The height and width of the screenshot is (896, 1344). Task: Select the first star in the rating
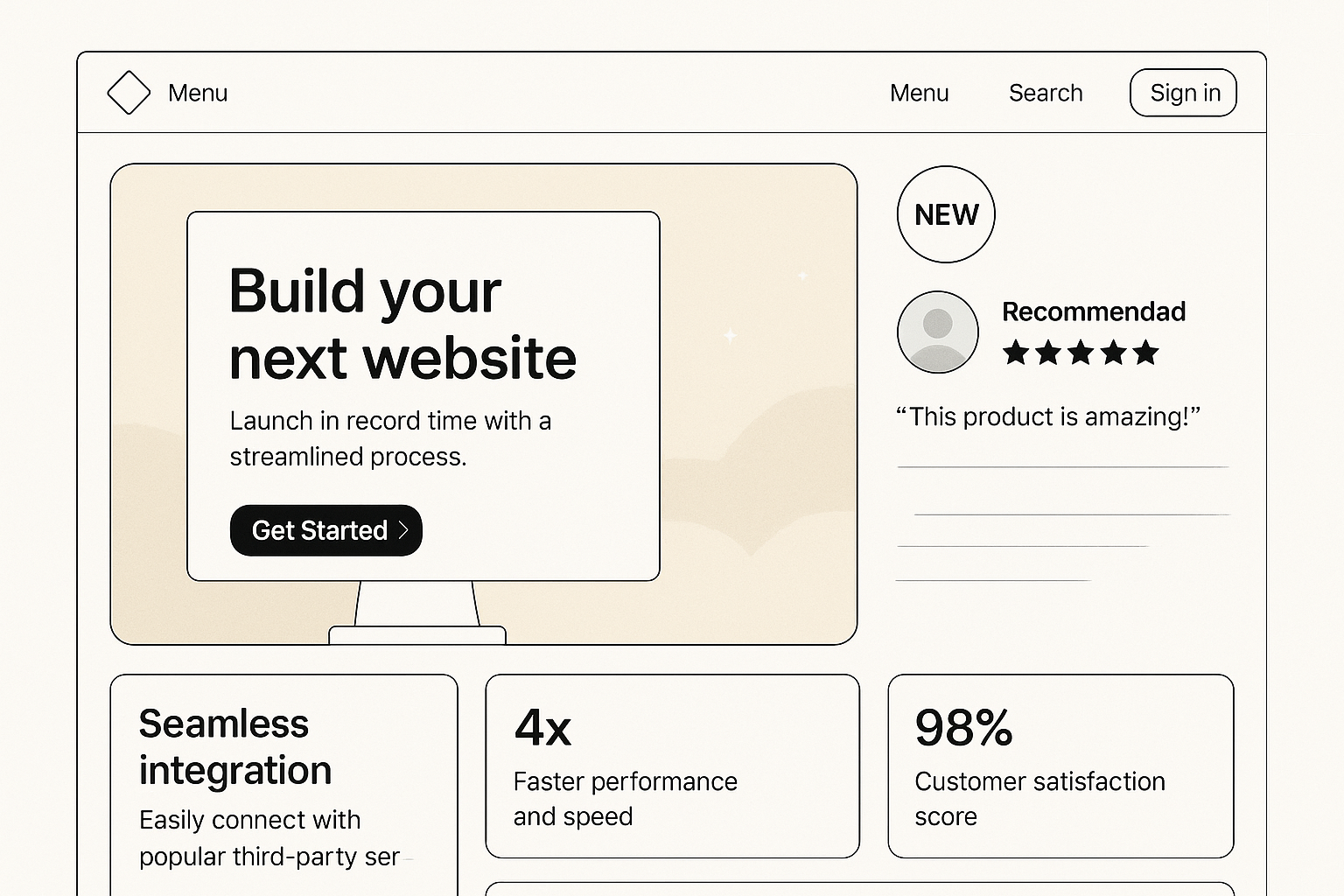click(x=1016, y=353)
